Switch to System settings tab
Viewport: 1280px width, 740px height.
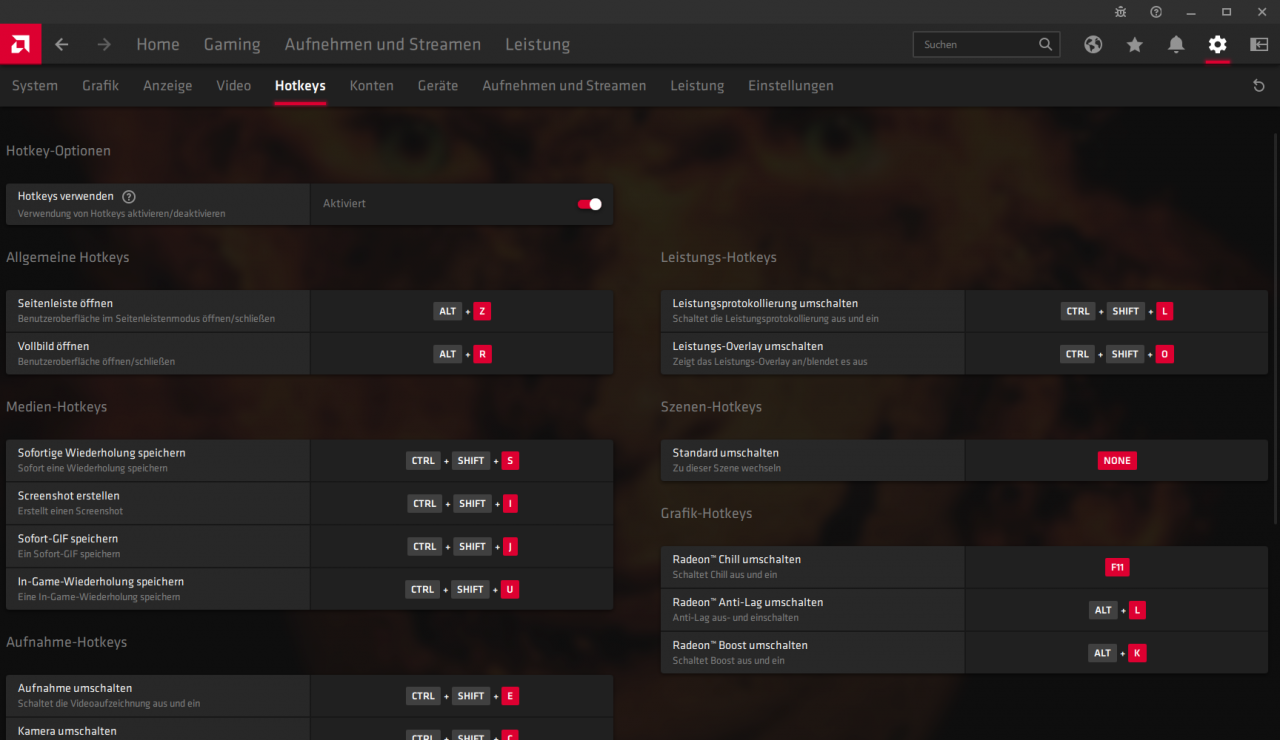[x=35, y=86]
